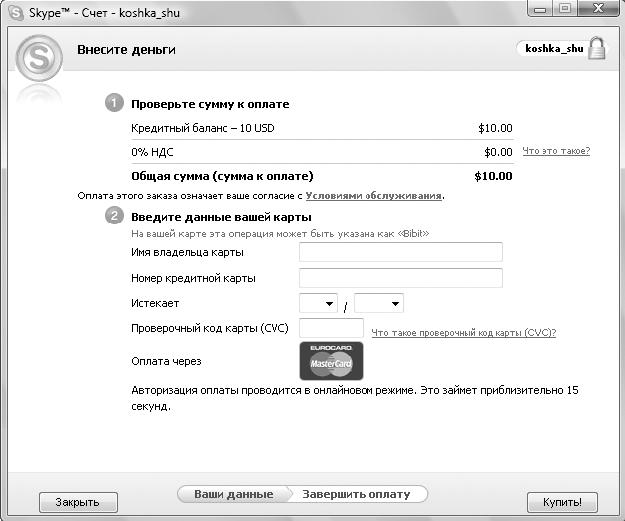625x521 pixels.
Task: Click the Eurocard MasterCard logo
Action: pyautogui.click(x=331, y=361)
